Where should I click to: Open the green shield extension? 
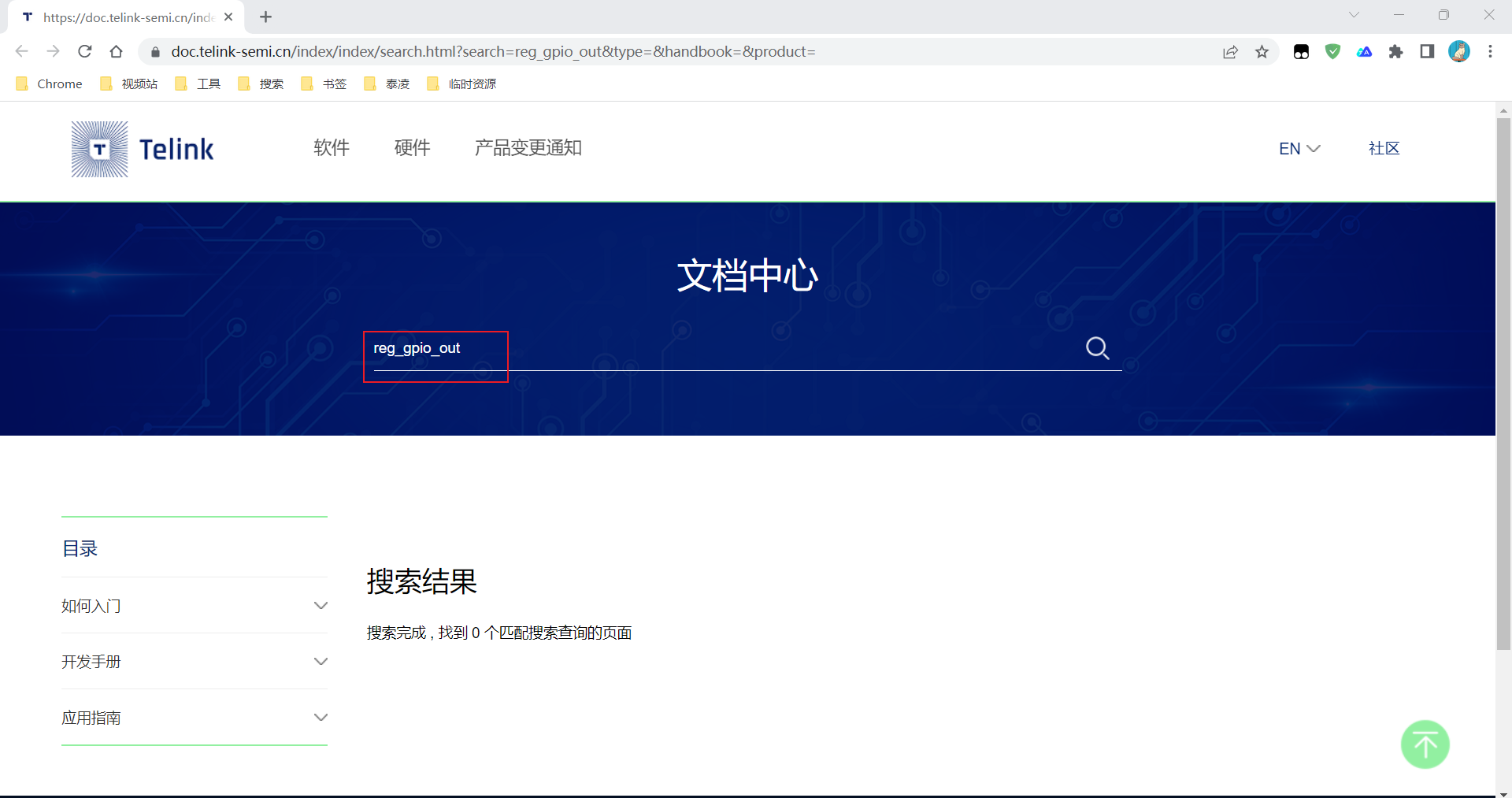pyautogui.click(x=1332, y=52)
